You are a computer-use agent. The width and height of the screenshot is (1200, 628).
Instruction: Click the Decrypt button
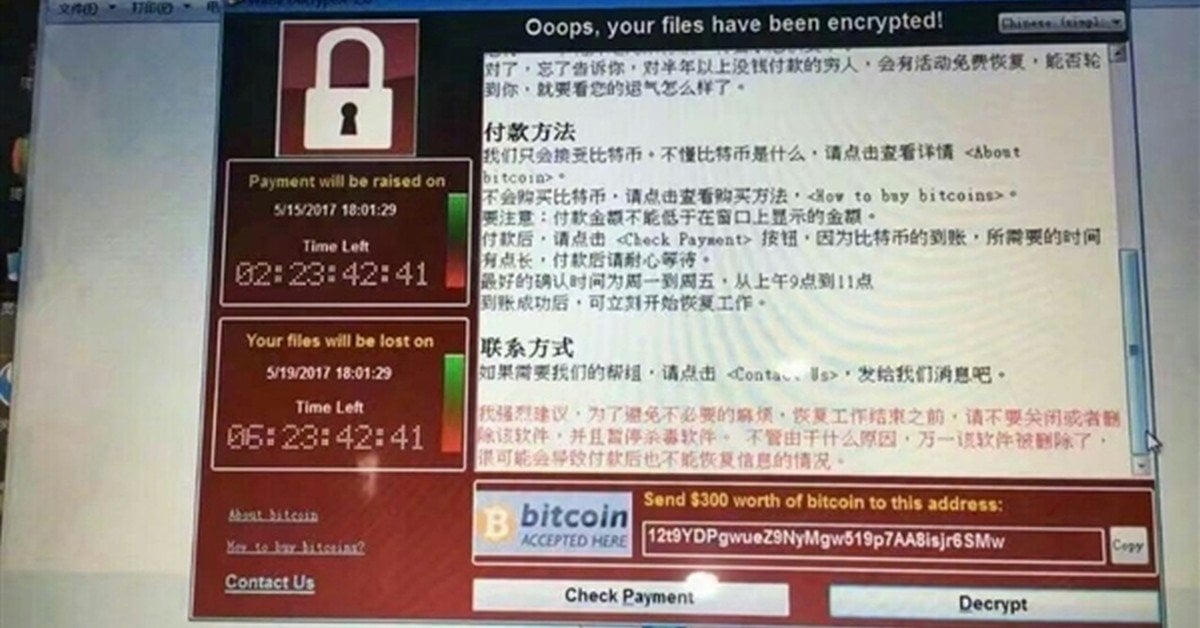[992, 603]
